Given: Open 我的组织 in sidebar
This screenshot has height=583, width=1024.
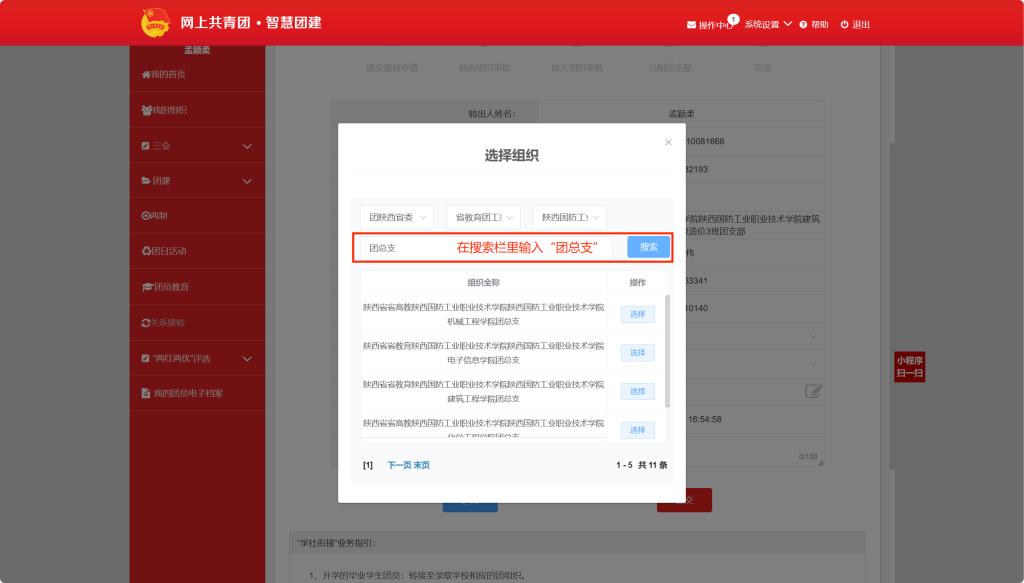Looking at the screenshot, I should tap(169, 110).
